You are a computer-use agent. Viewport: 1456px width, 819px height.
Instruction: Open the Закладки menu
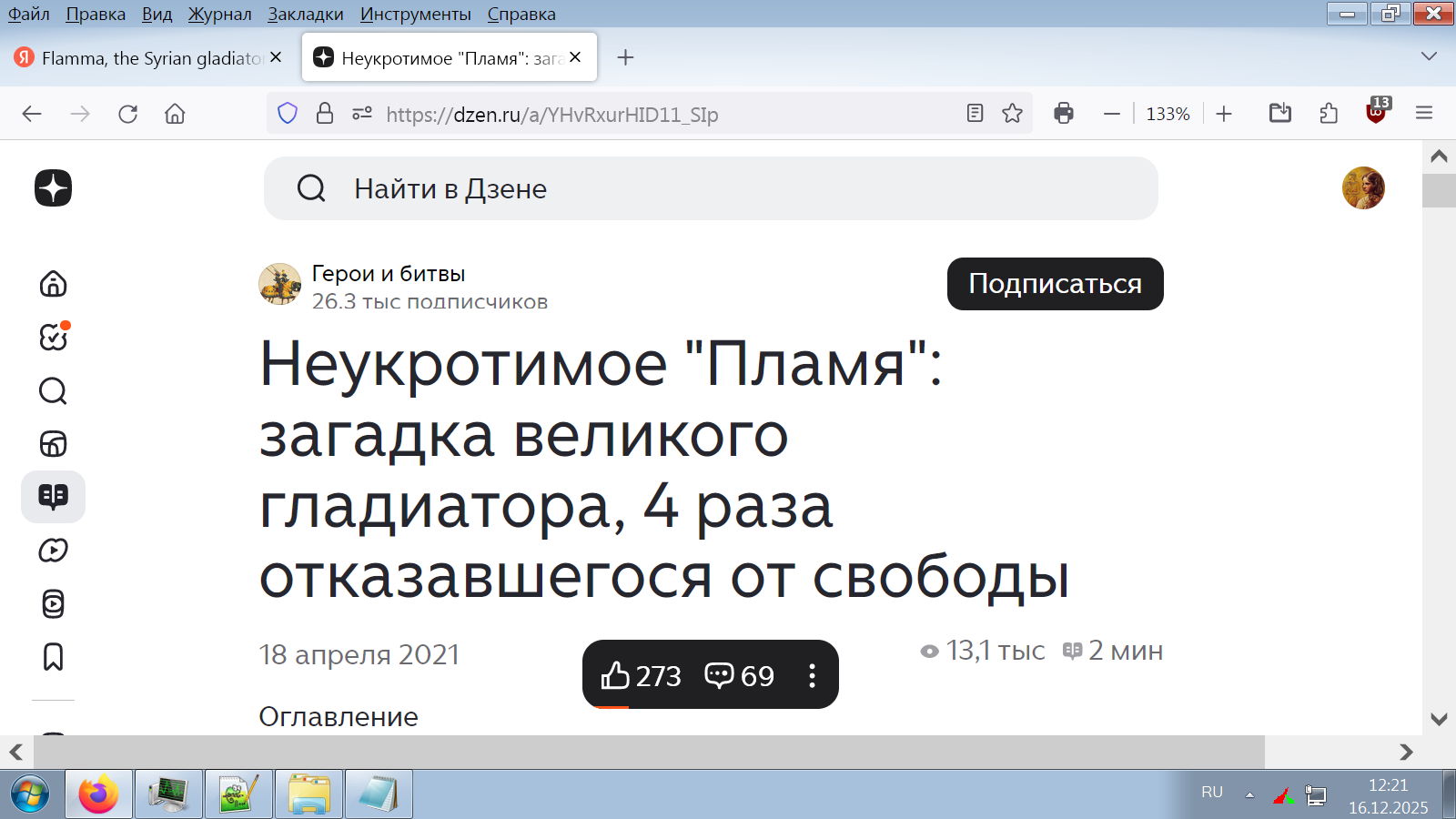click(305, 14)
